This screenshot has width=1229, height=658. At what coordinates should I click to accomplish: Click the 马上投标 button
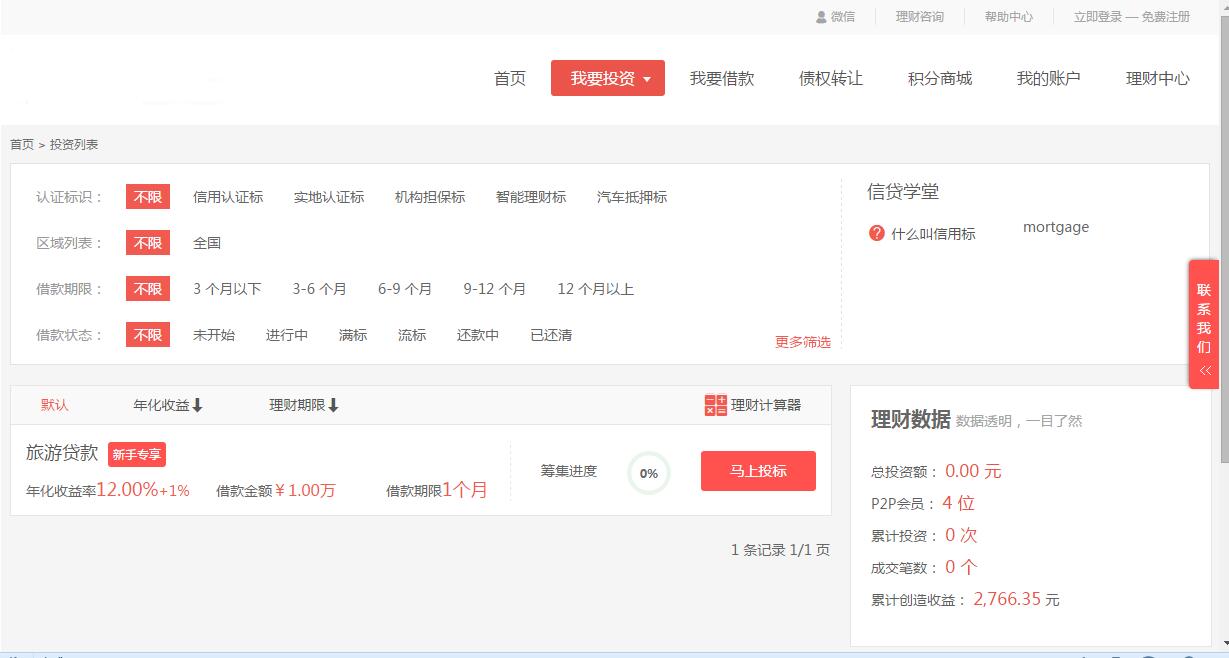[x=758, y=471]
